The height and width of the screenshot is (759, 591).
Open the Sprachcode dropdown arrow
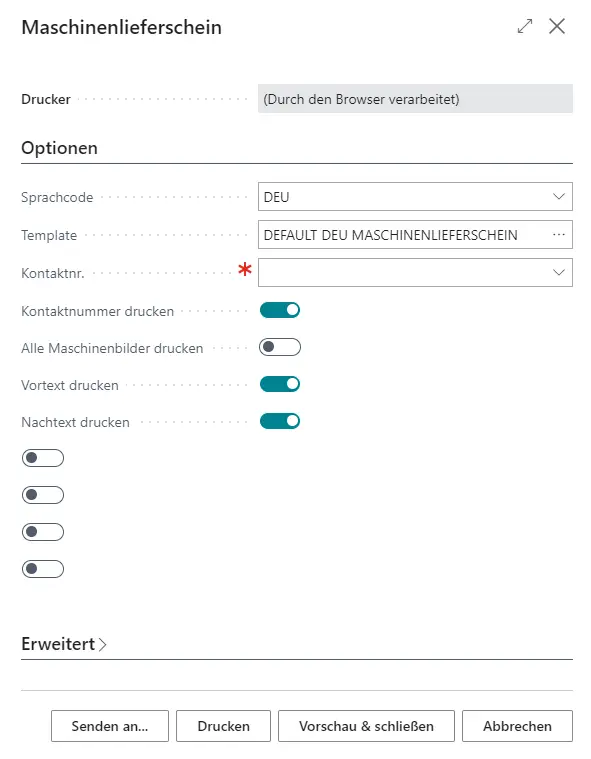559,197
